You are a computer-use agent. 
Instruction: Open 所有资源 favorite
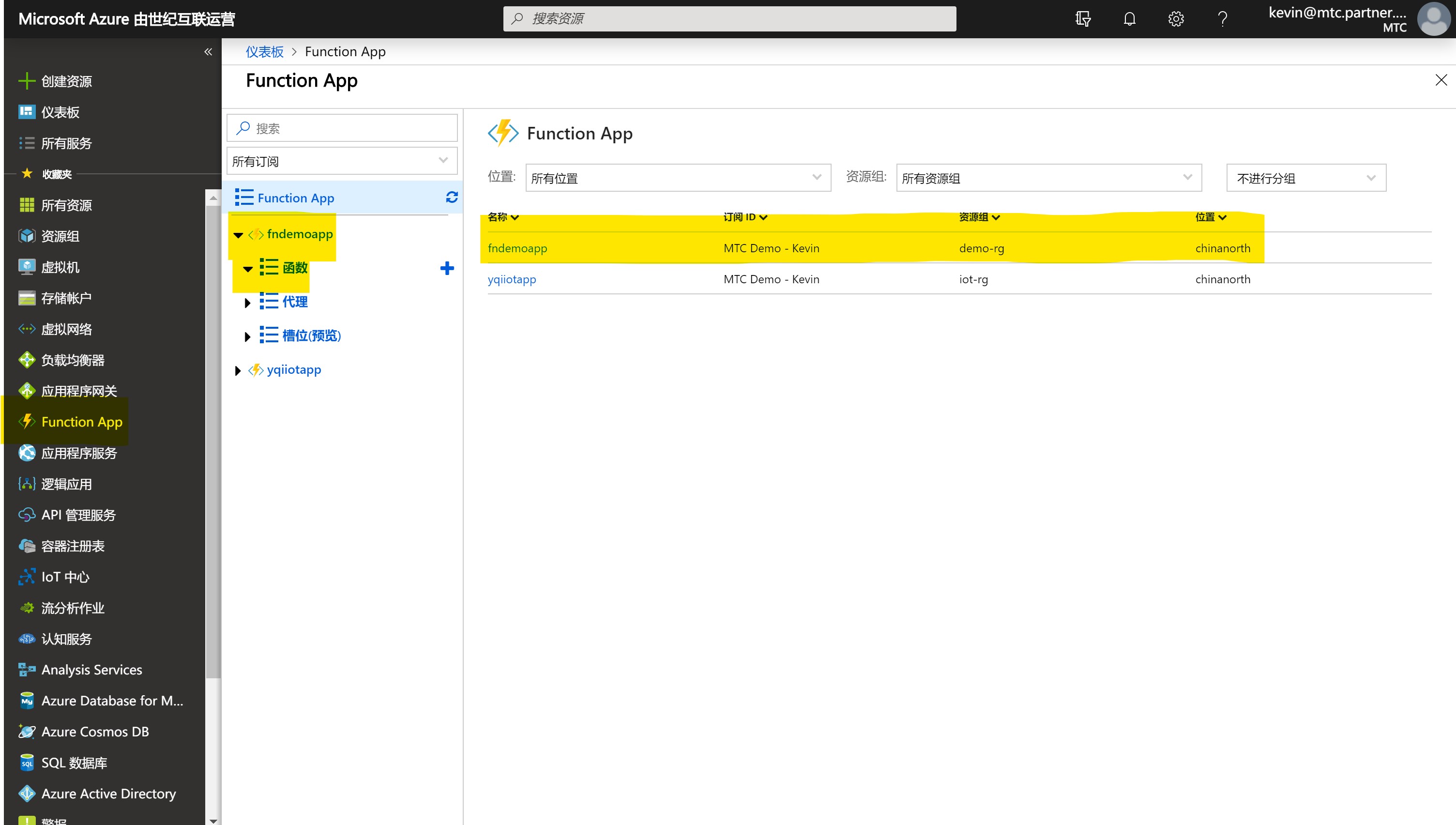(x=66, y=205)
